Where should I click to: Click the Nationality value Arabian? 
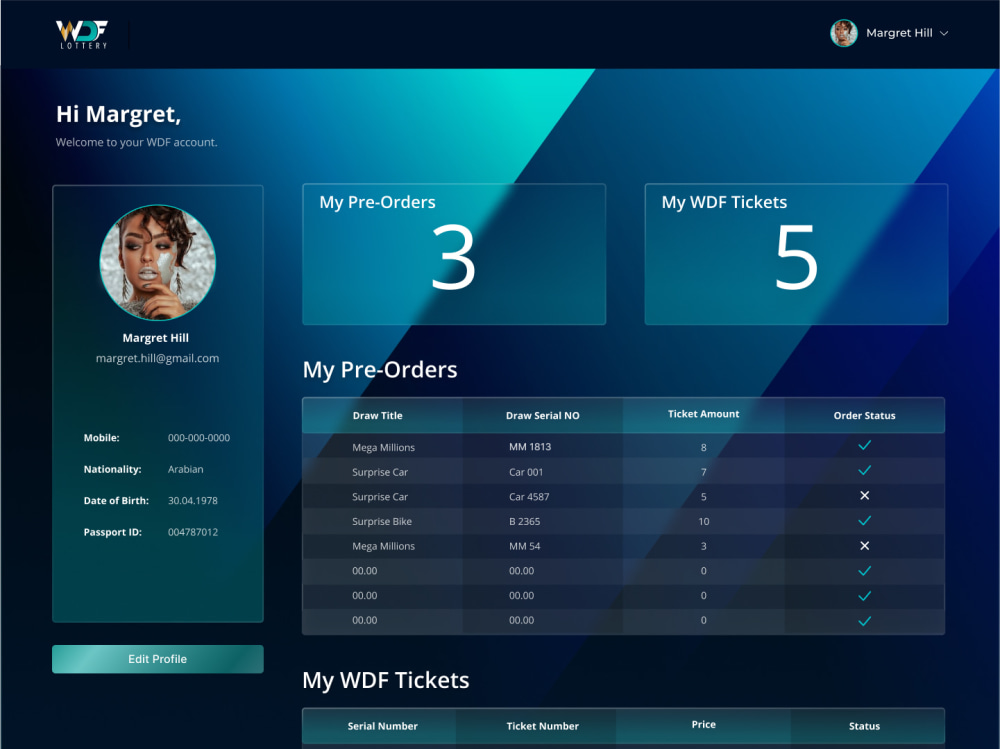point(186,469)
